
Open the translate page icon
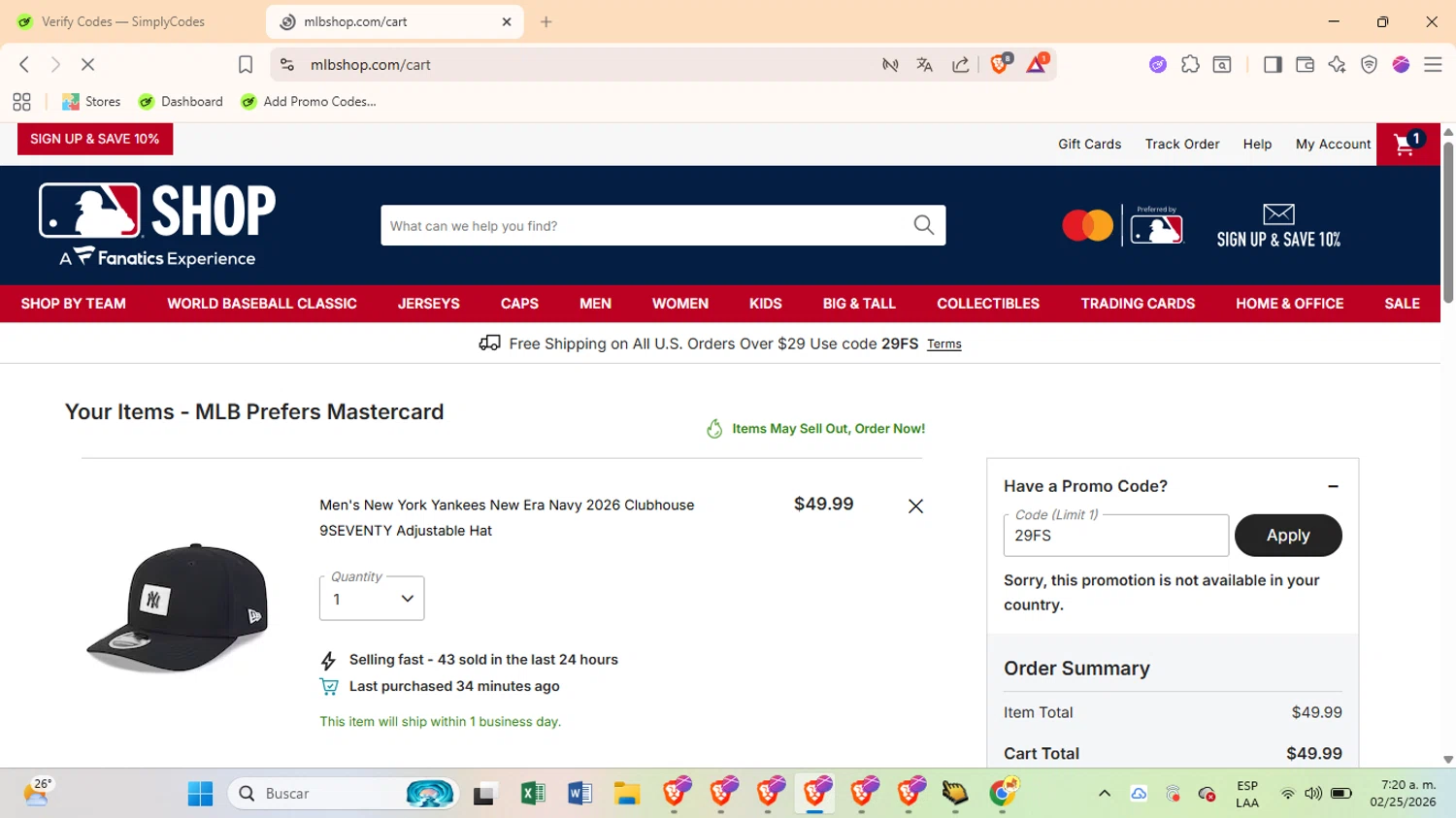(x=924, y=64)
